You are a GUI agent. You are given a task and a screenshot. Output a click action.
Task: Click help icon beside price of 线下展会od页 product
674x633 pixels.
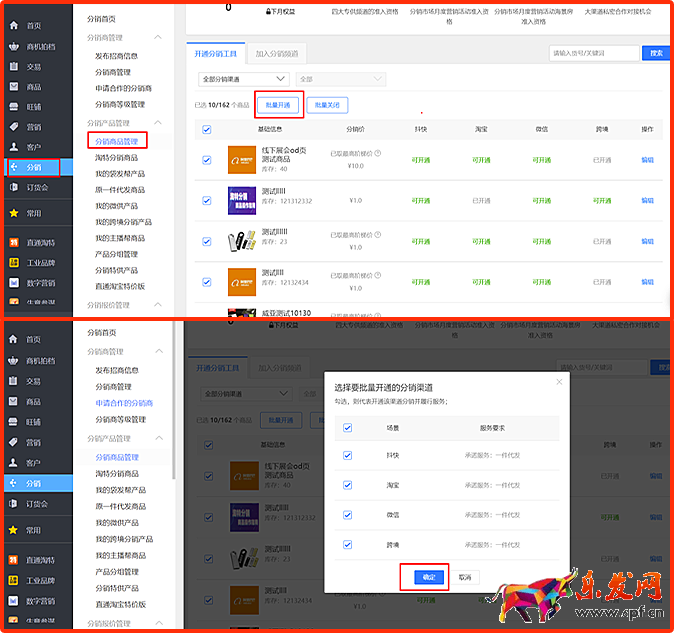(377, 153)
